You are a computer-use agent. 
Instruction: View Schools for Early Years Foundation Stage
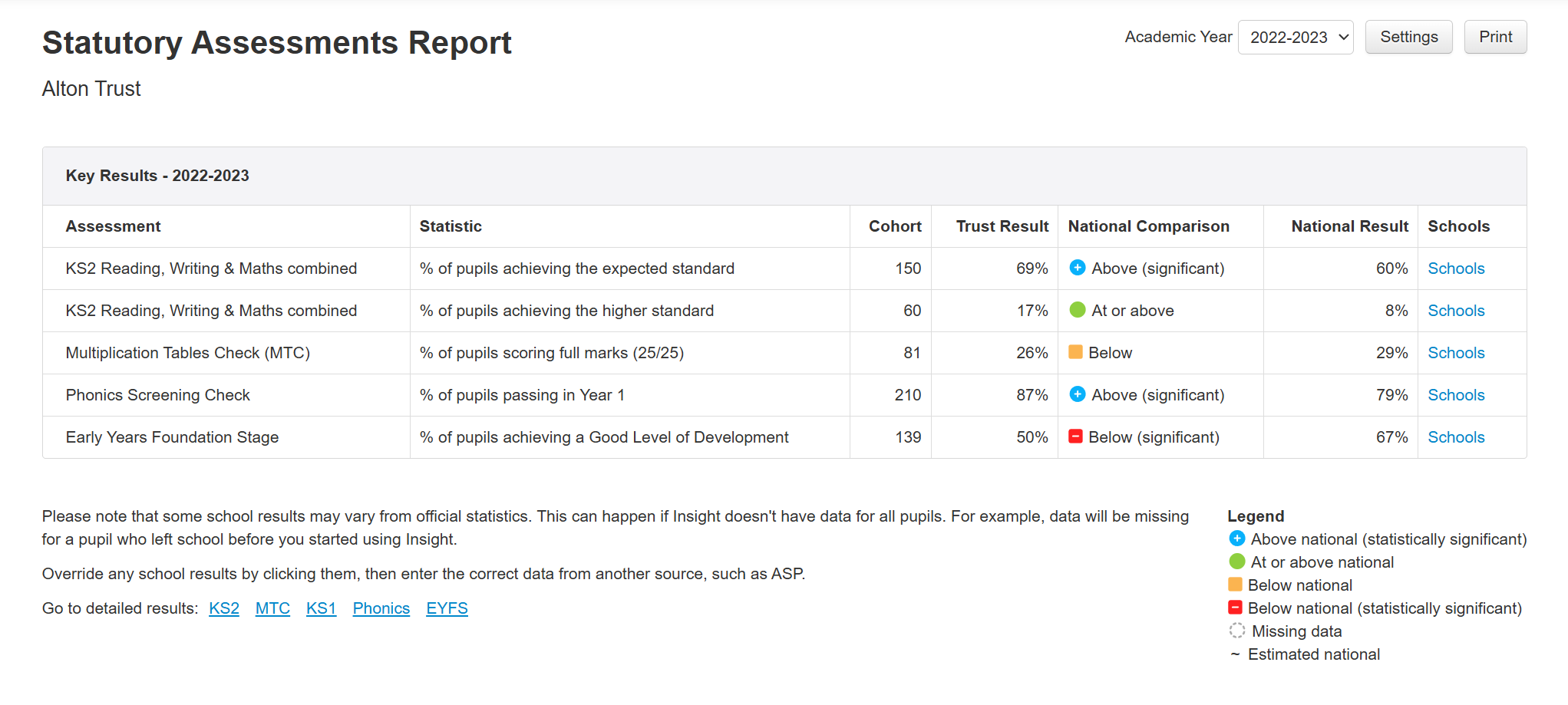pyautogui.click(x=1456, y=437)
